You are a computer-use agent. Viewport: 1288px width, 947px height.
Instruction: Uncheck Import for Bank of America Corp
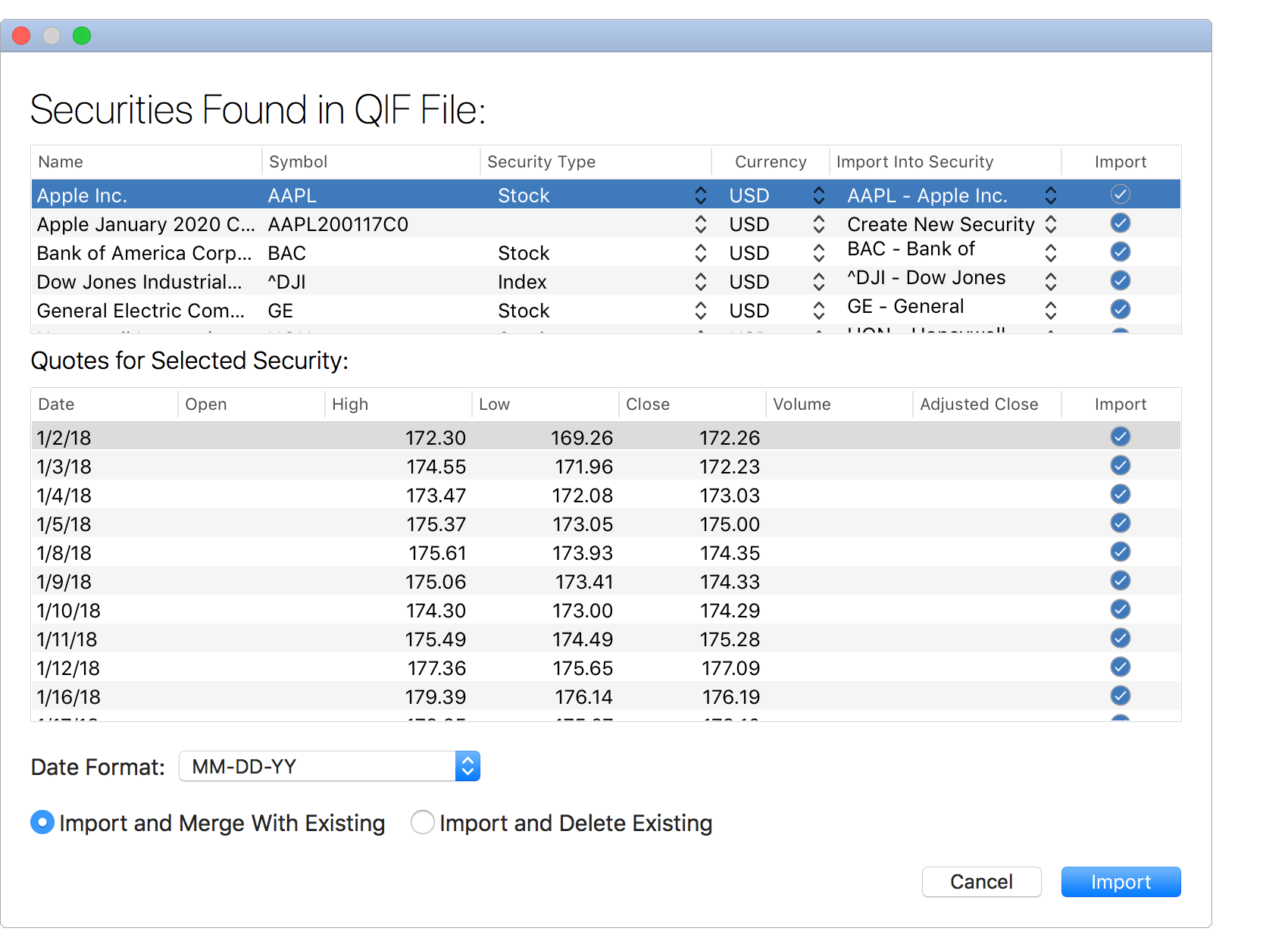click(1120, 252)
